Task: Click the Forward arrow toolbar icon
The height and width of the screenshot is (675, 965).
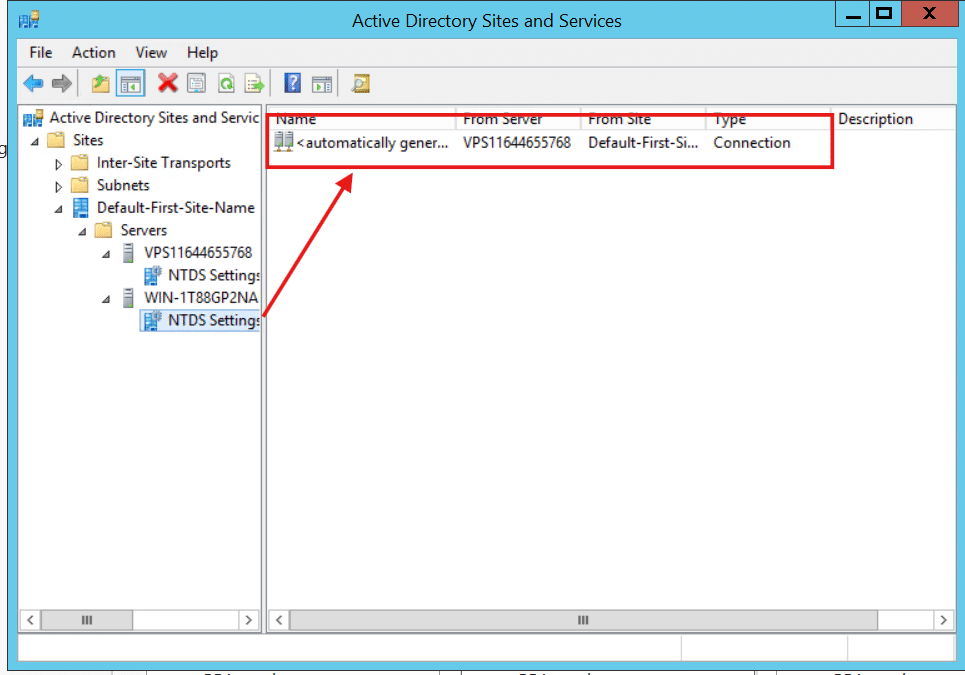Action: pyautogui.click(x=62, y=83)
